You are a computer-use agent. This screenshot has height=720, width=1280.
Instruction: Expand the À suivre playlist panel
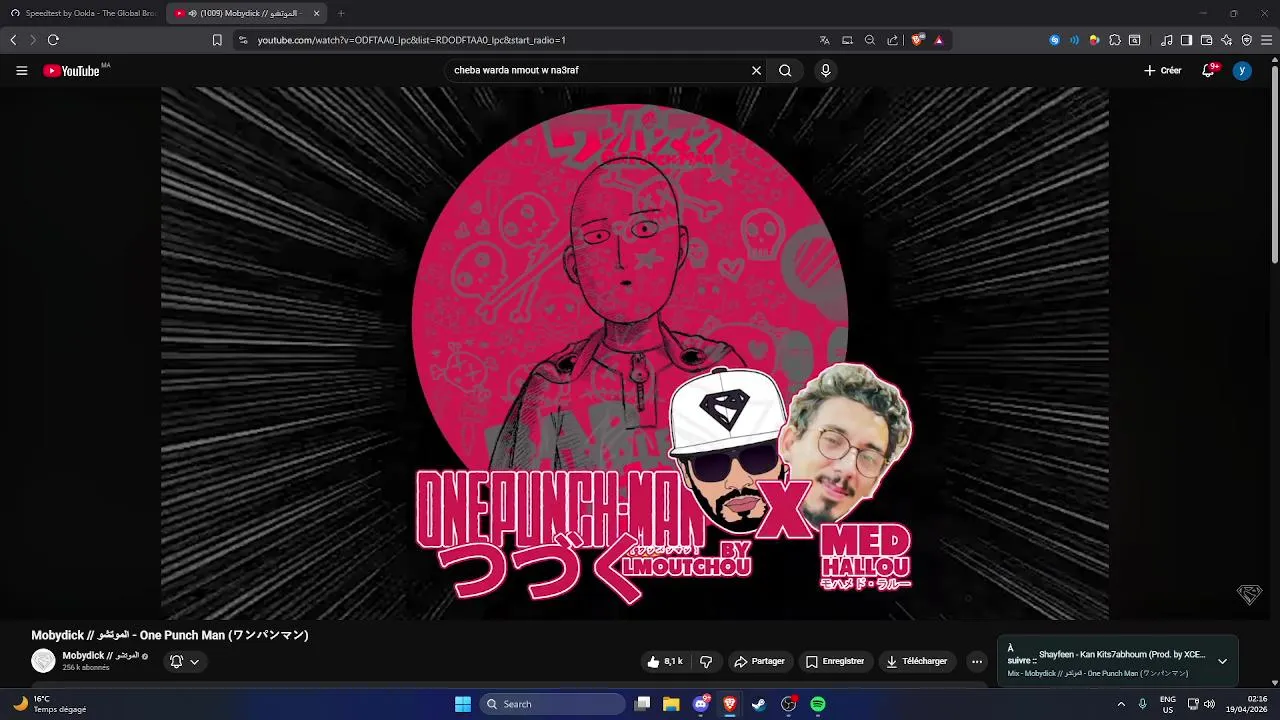point(1222,661)
